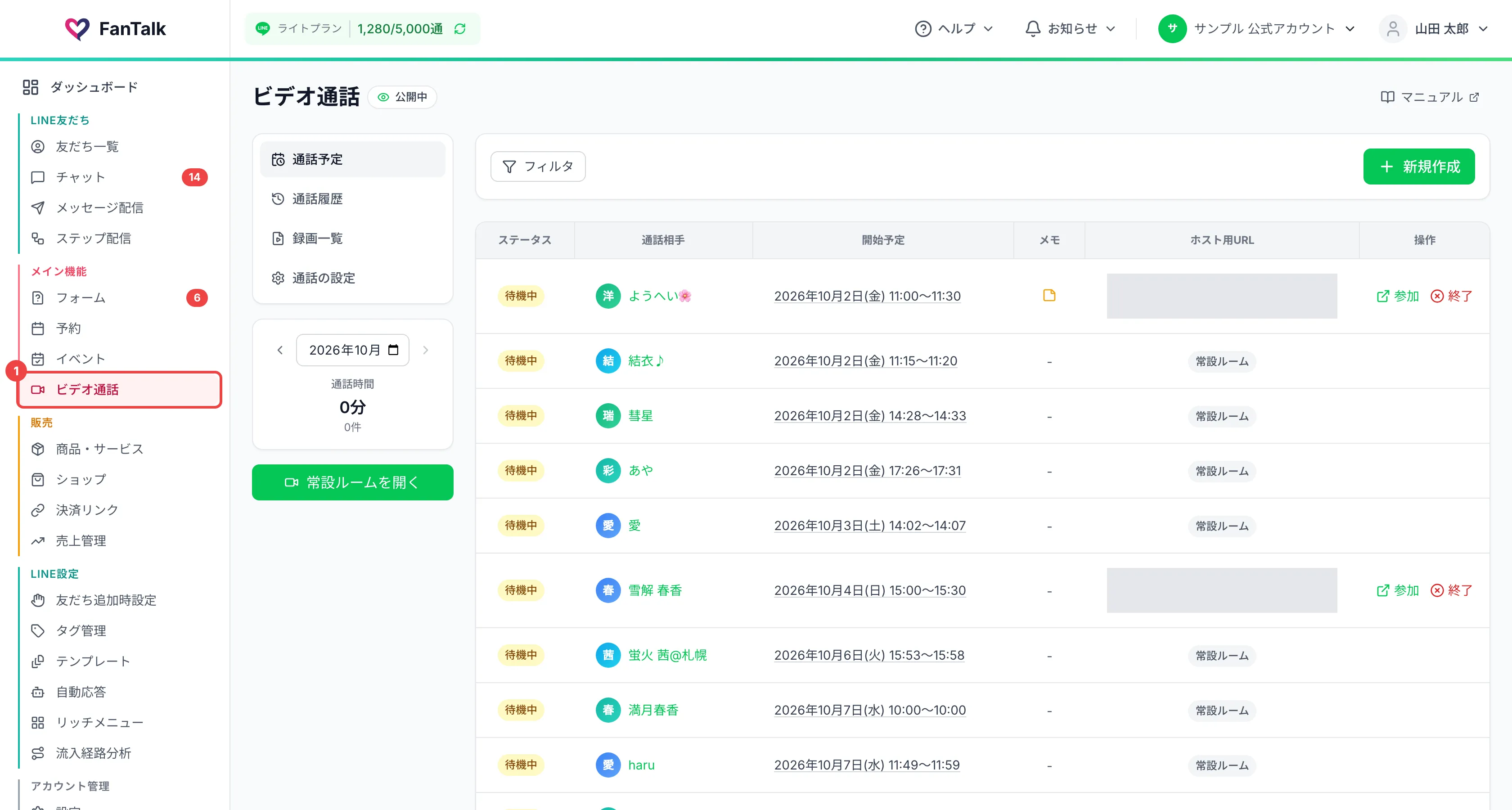Open the 通話の設定 tab
The image size is (1512, 810).
[x=352, y=278]
